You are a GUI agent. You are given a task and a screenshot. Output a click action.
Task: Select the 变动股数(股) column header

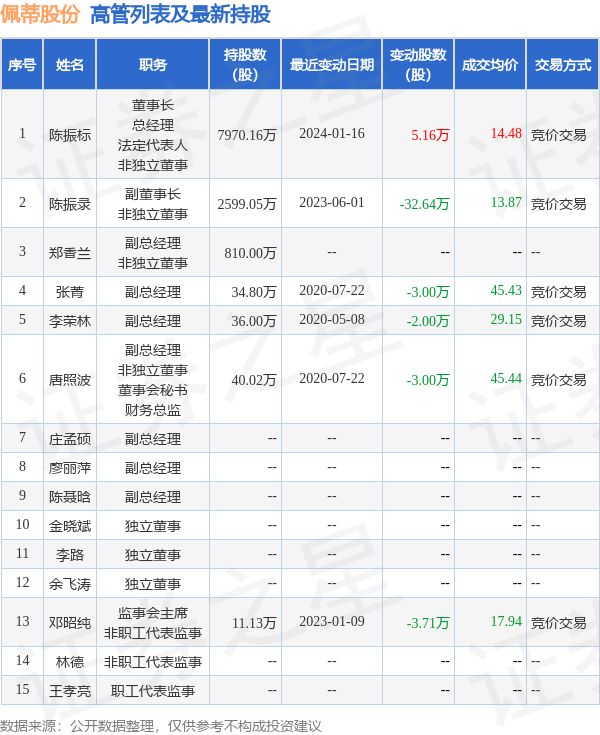click(418, 65)
